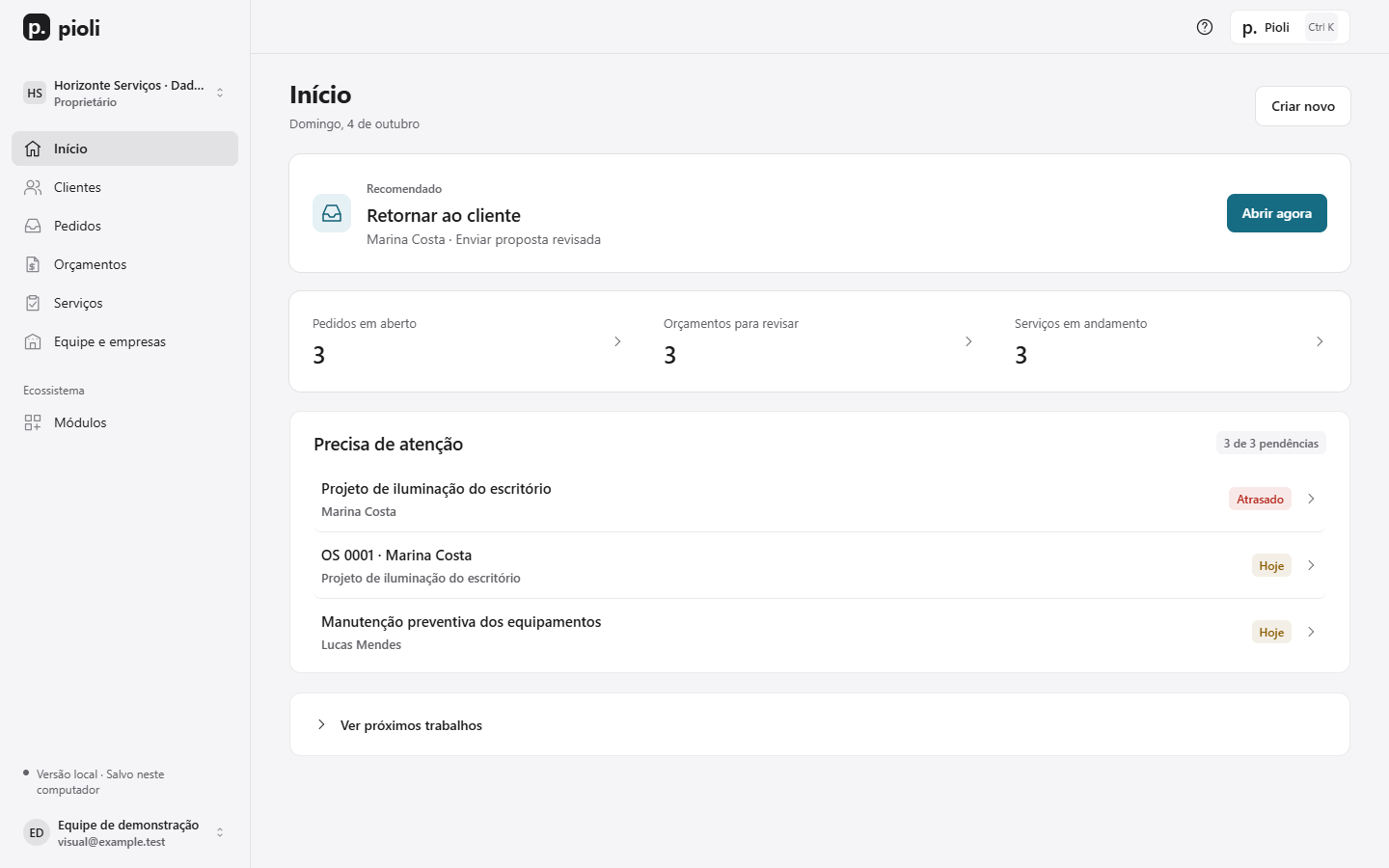Select Projeto de iluminação do escritório item title
Viewport: 1389px width, 868px height.
[x=436, y=489]
